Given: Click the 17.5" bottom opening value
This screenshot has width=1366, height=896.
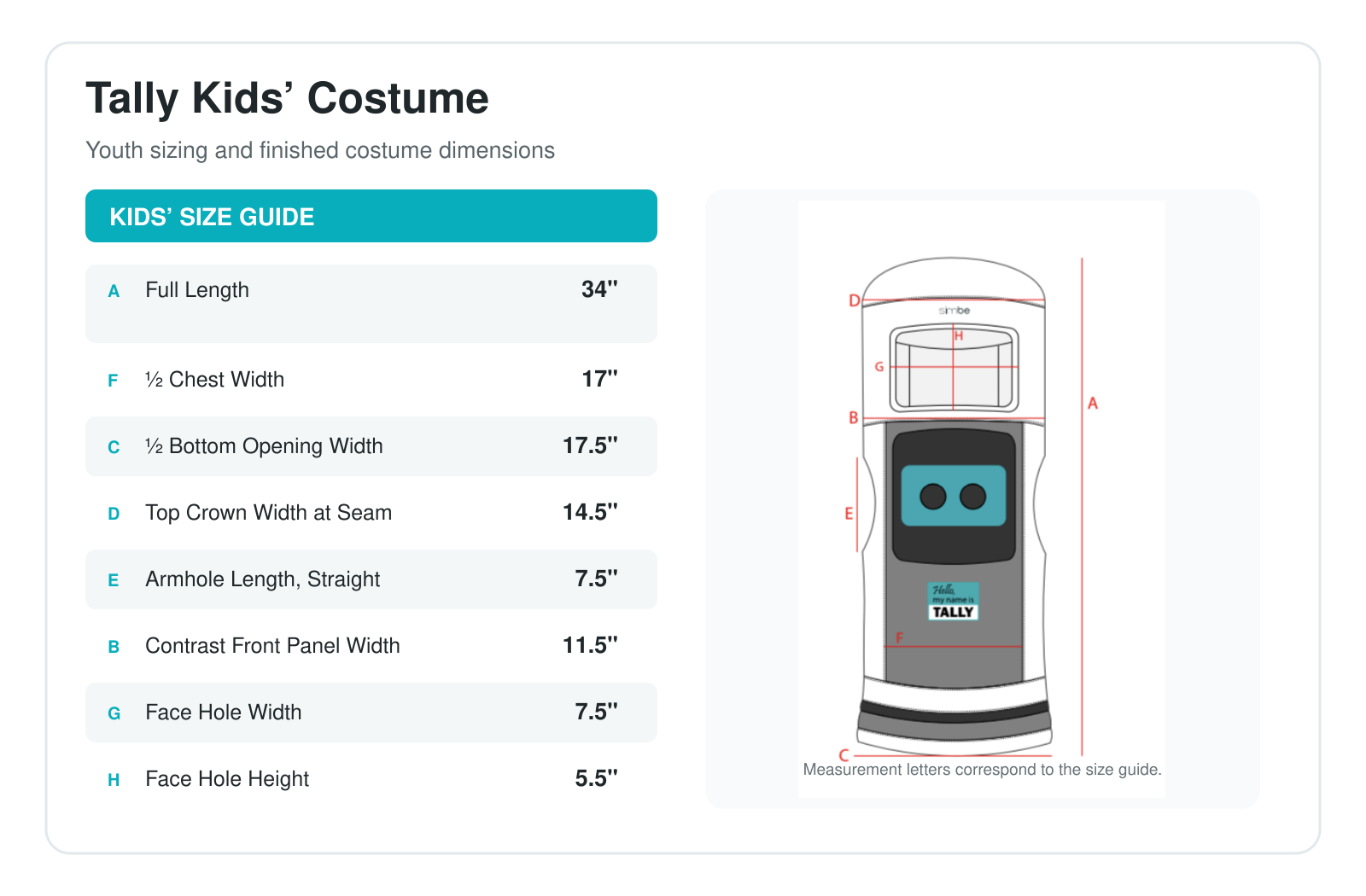Looking at the screenshot, I should click(590, 445).
